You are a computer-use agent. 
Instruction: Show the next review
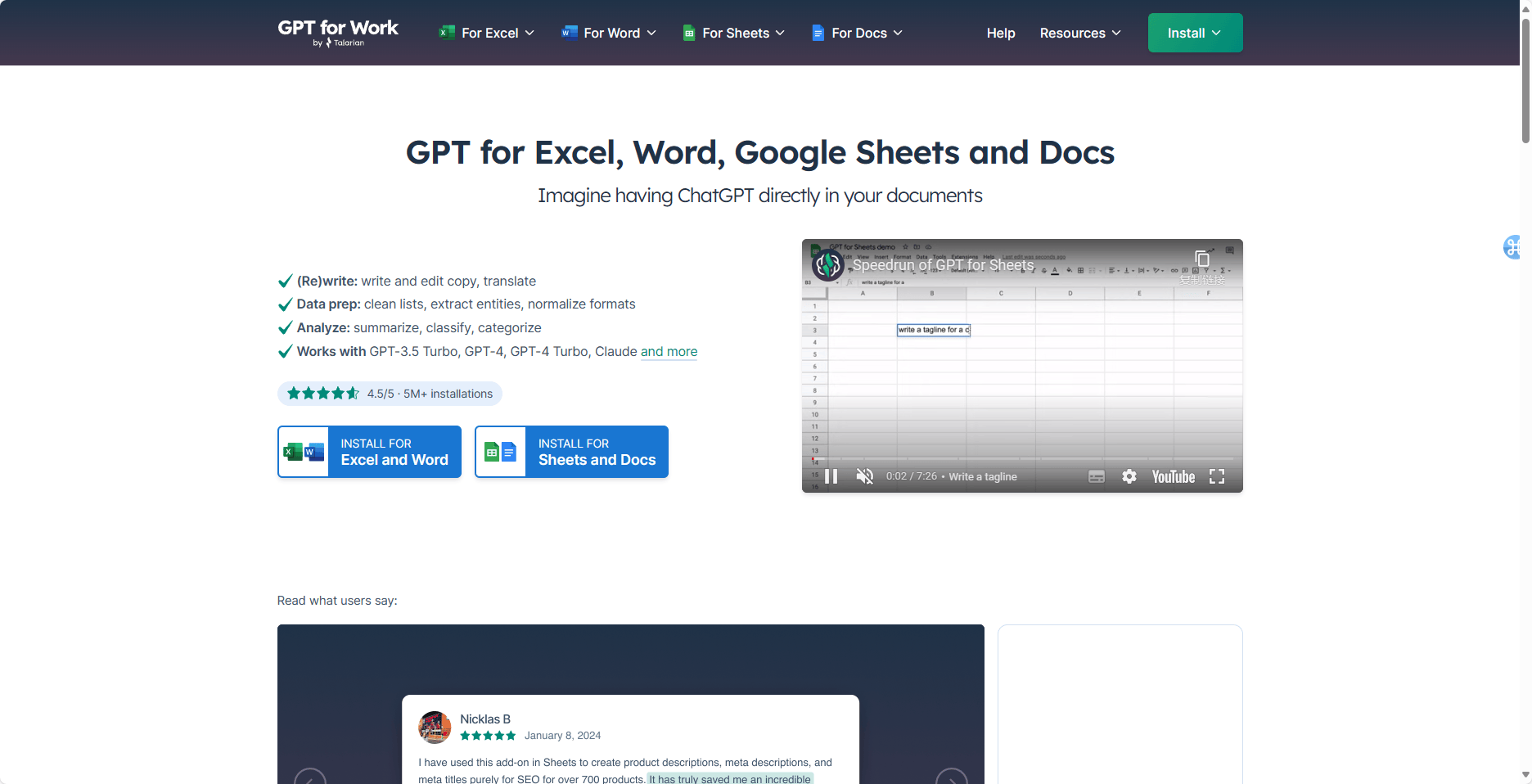952,776
